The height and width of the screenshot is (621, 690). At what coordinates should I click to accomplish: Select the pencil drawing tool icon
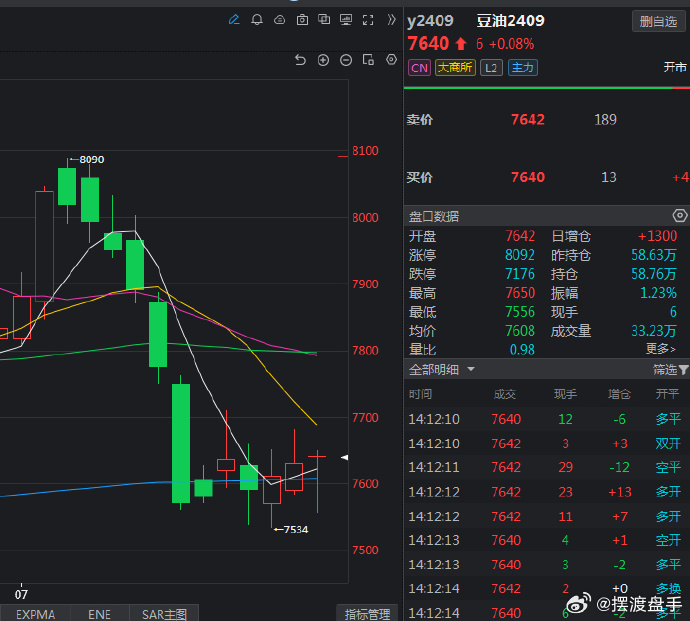234,19
